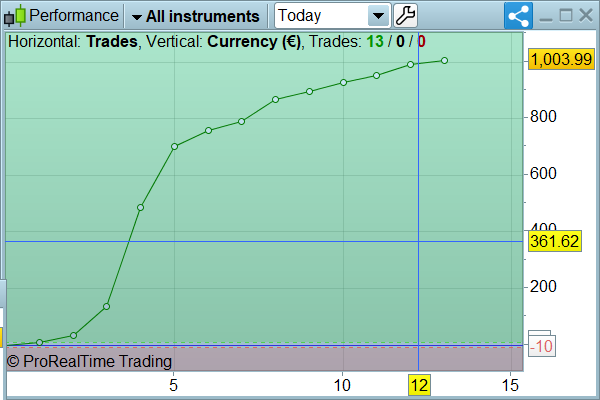
Task: Click the data point at trade 4
Action: [140, 207]
